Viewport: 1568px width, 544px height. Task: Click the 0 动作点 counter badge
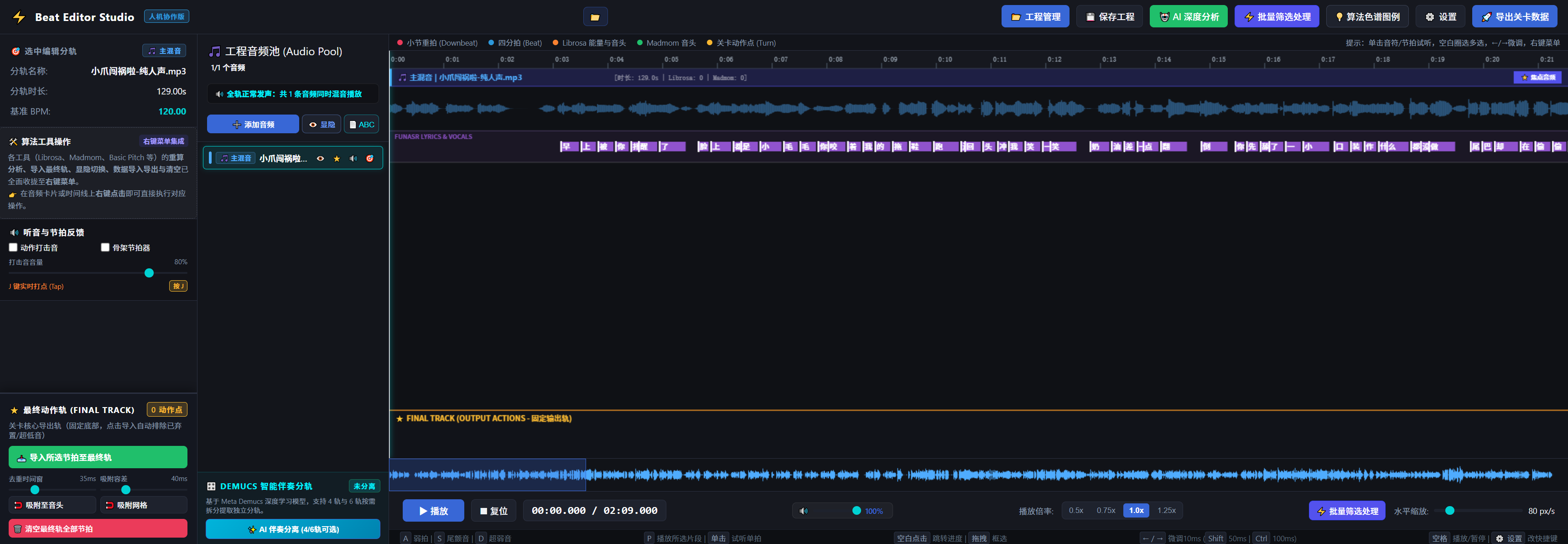point(167,410)
